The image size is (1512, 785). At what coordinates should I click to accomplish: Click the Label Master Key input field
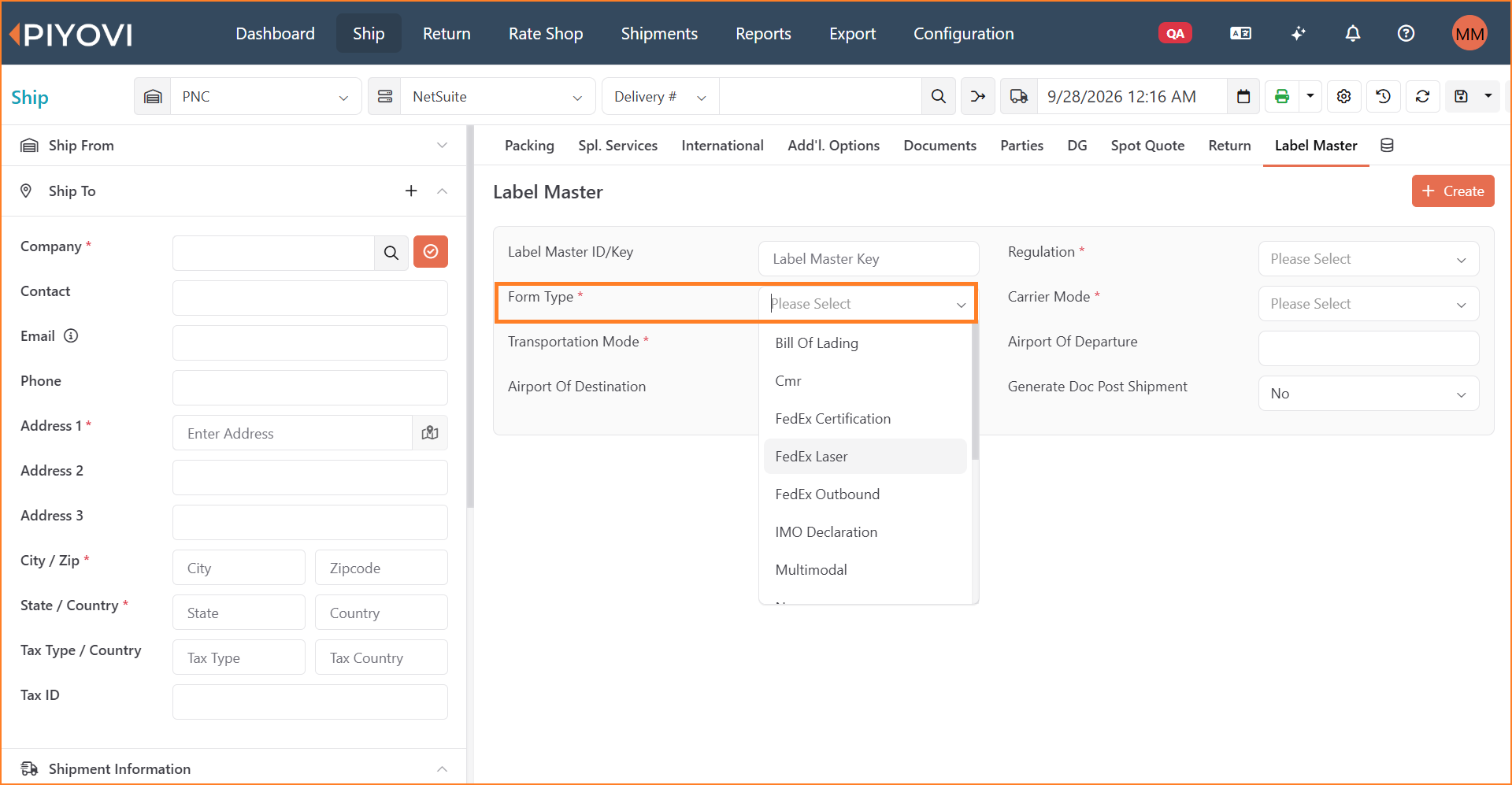coord(869,258)
